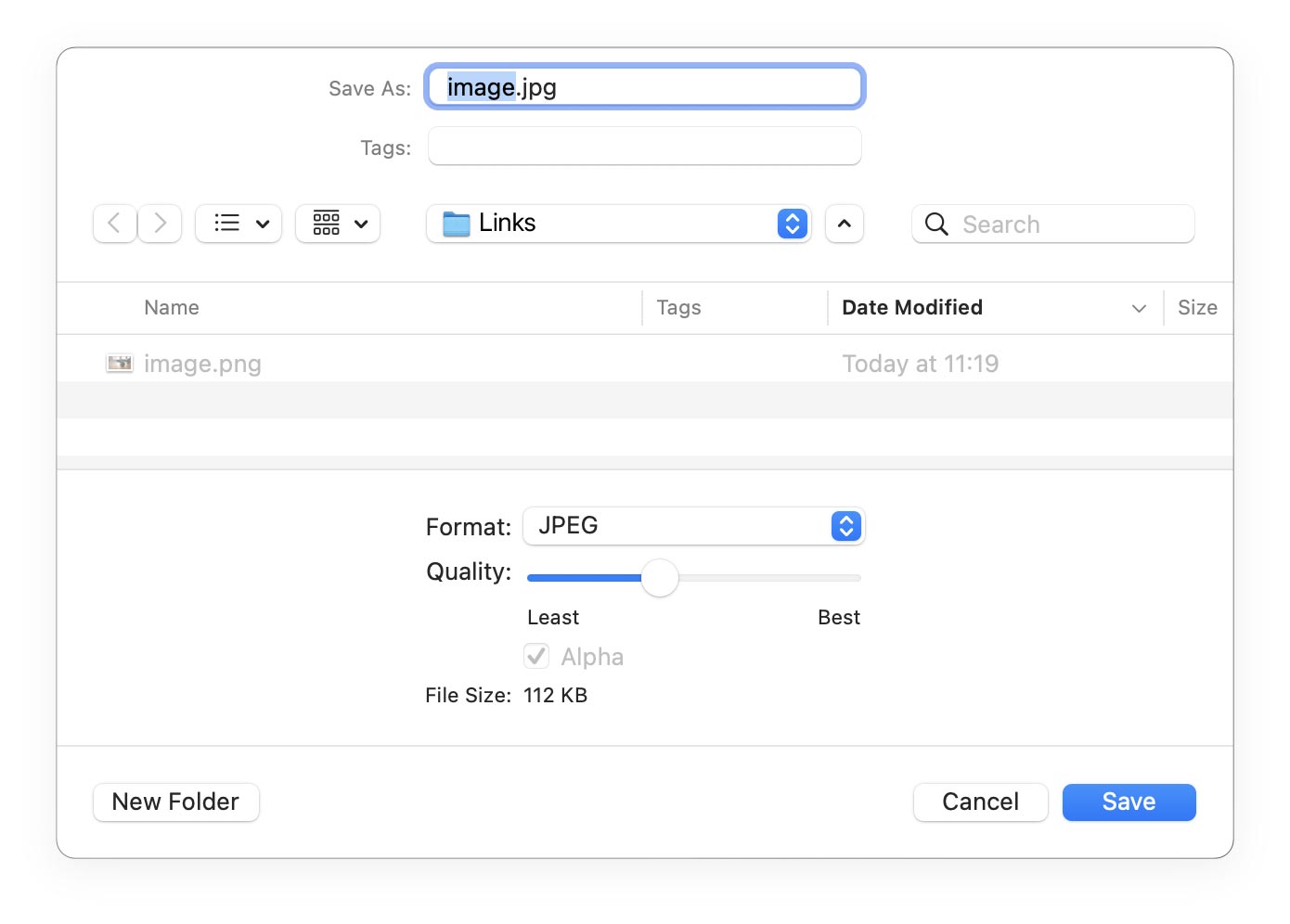
Task: Sort files by Tags column
Action: (x=678, y=308)
